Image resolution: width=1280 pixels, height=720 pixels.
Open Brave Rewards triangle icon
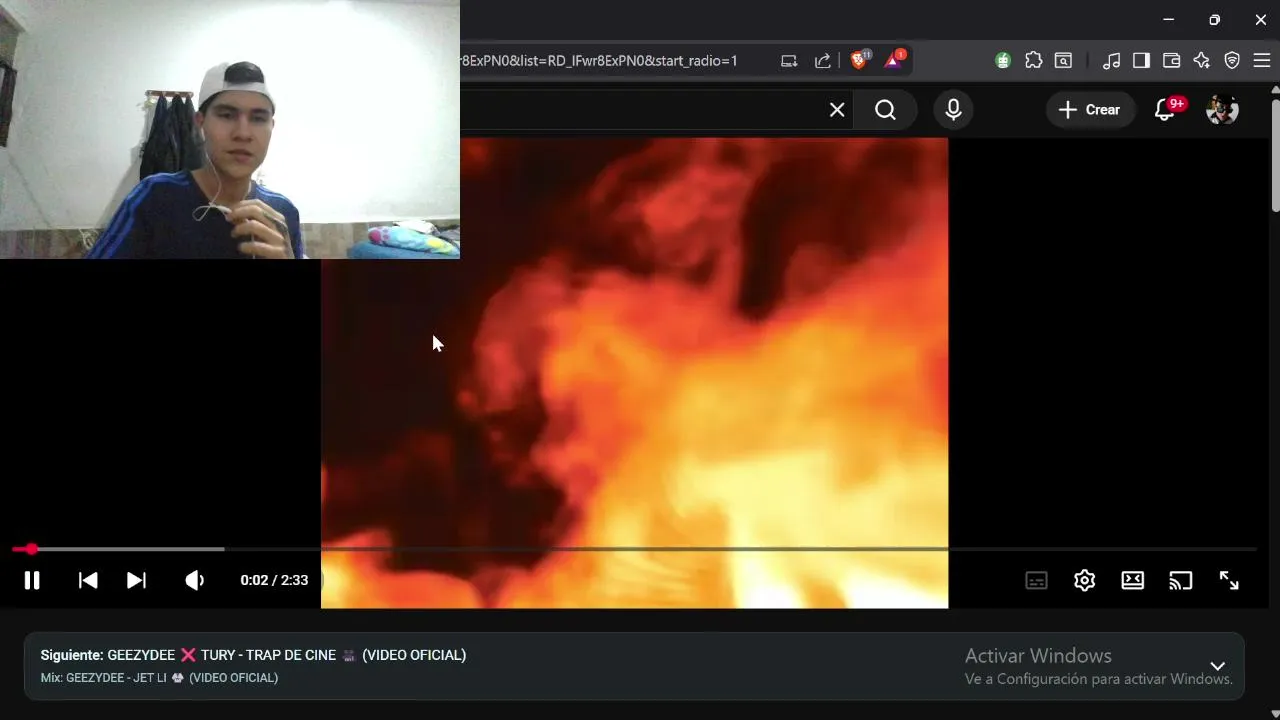click(x=894, y=60)
